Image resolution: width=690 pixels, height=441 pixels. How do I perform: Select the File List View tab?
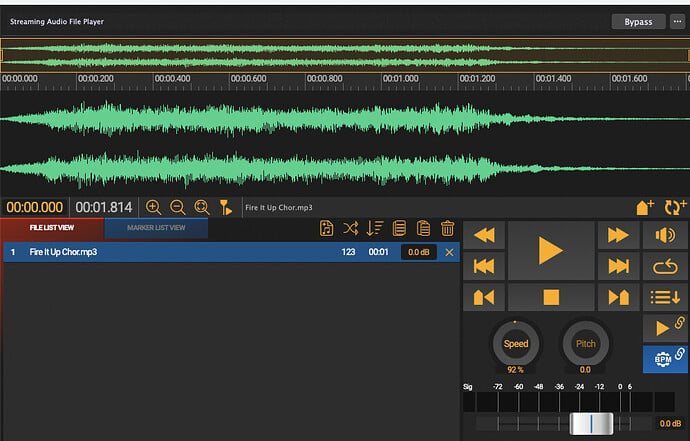tap(52, 228)
